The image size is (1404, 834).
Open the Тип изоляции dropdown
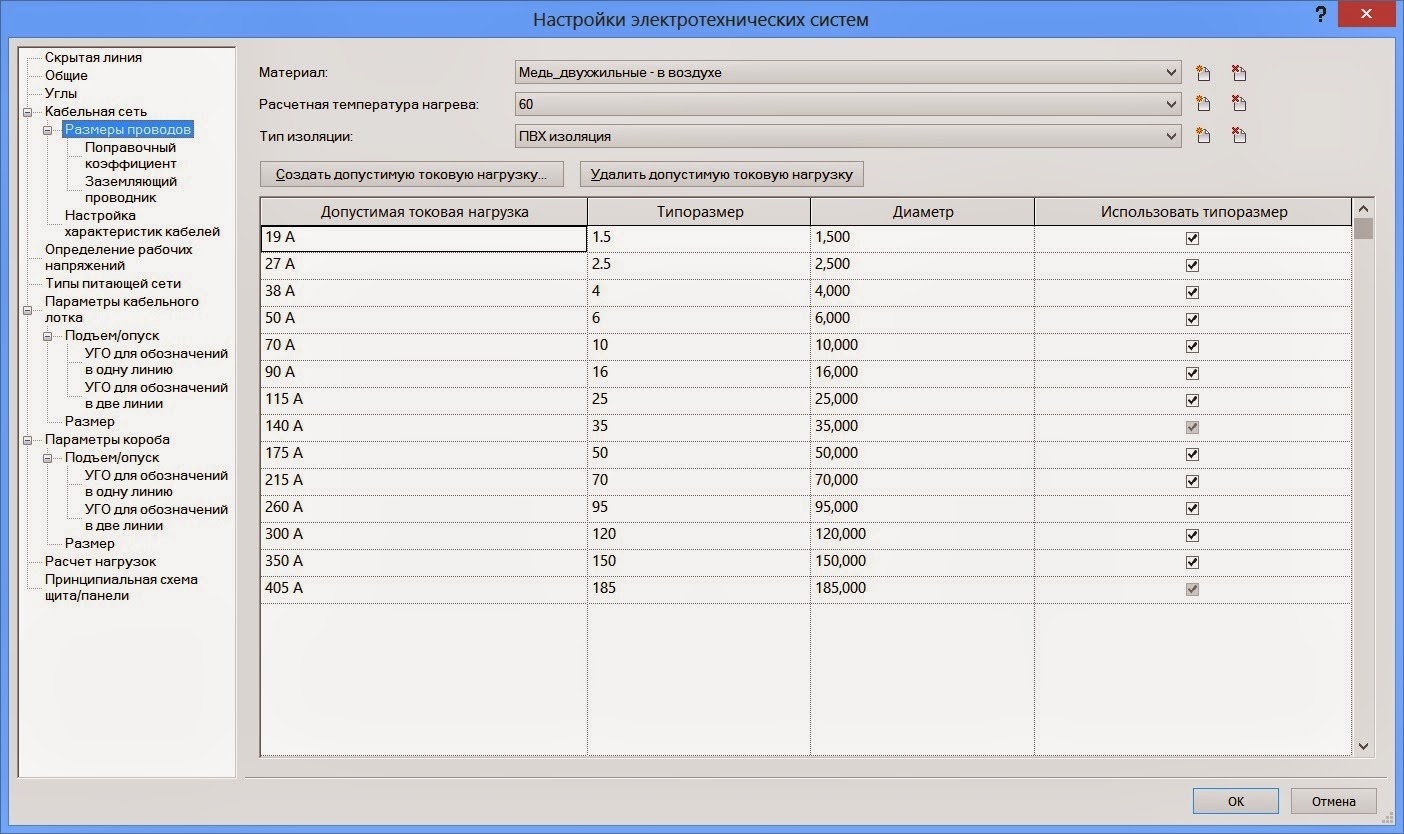click(x=1172, y=135)
